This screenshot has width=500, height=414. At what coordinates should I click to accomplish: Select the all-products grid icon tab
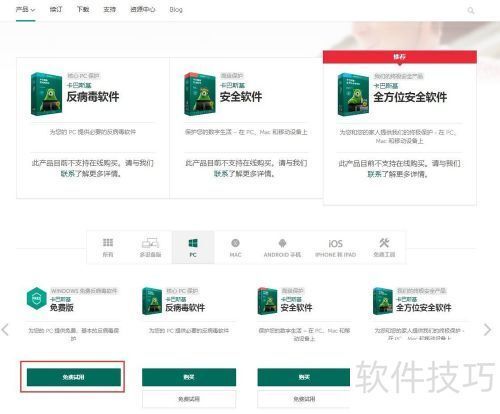[108, 247]
